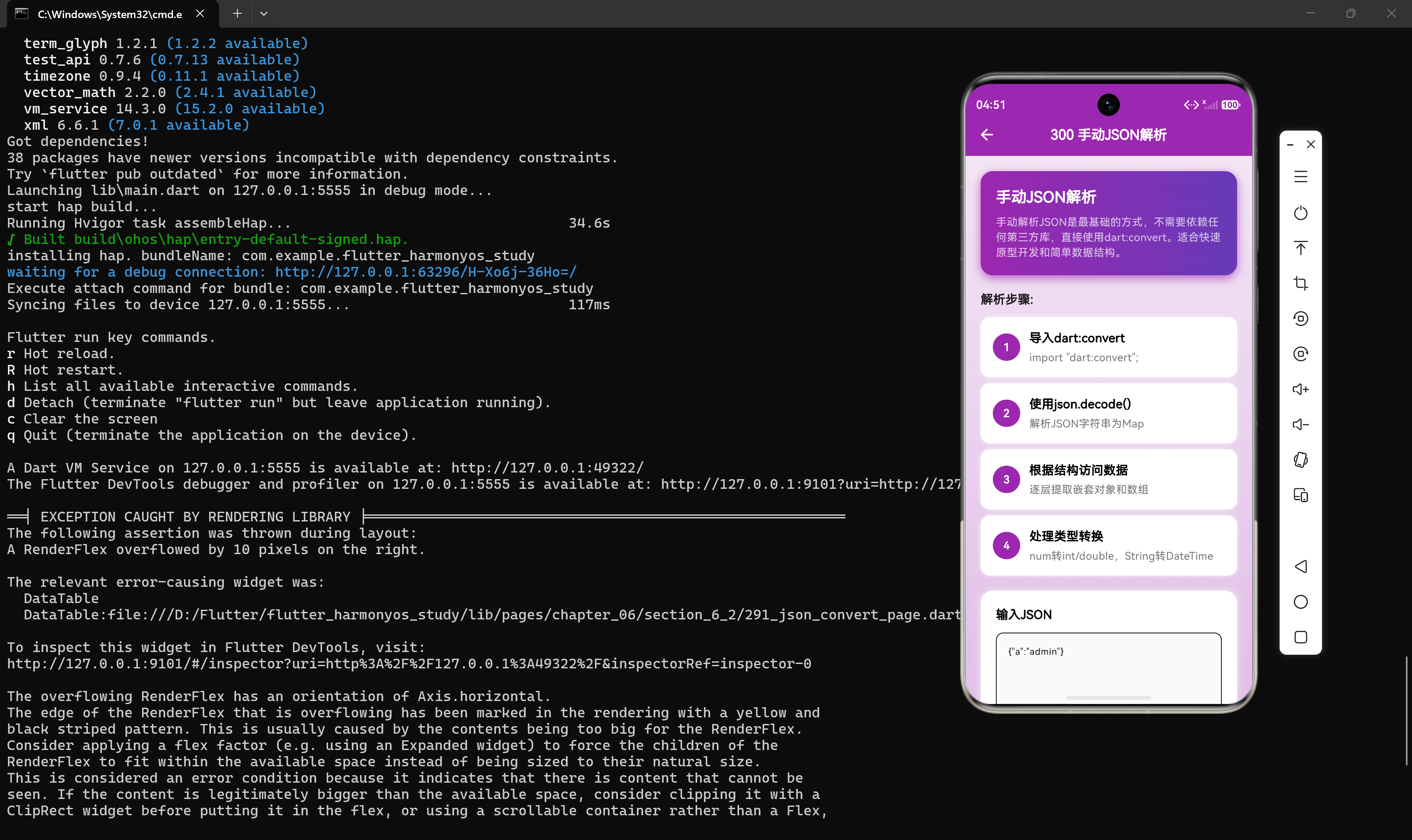Click the phone data connection arrows icon
This screenshot has height=840, width=1412.
click(1190, 105)
